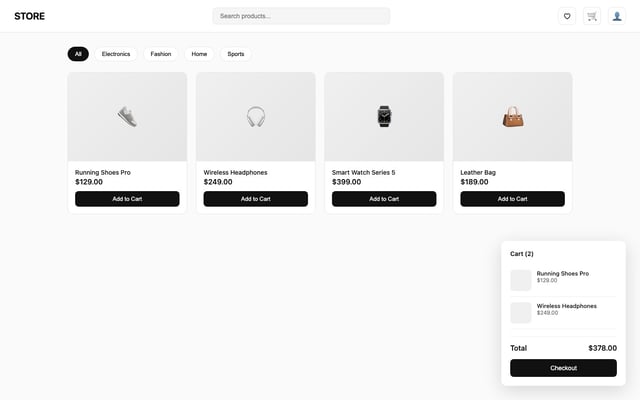640x400 pixels.
Task: Focus the Search products field
Action: tap(301, 16)
